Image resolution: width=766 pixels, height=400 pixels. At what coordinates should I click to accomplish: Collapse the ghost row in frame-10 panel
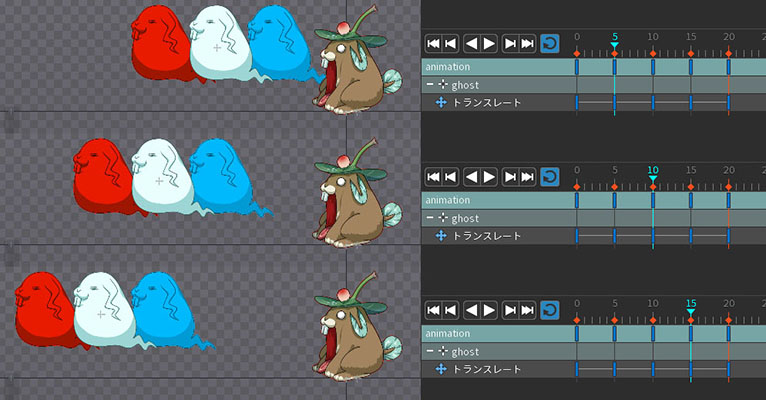tap(430, 218)
